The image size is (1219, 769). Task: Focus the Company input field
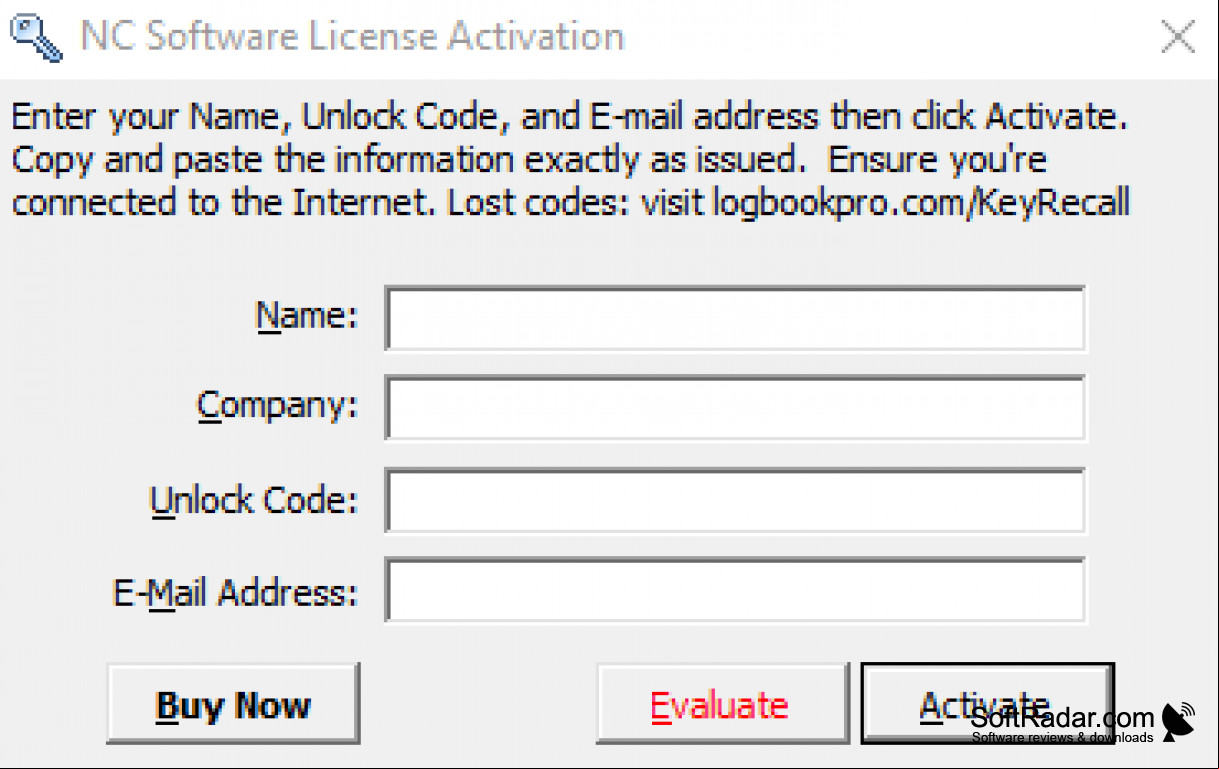735,407
